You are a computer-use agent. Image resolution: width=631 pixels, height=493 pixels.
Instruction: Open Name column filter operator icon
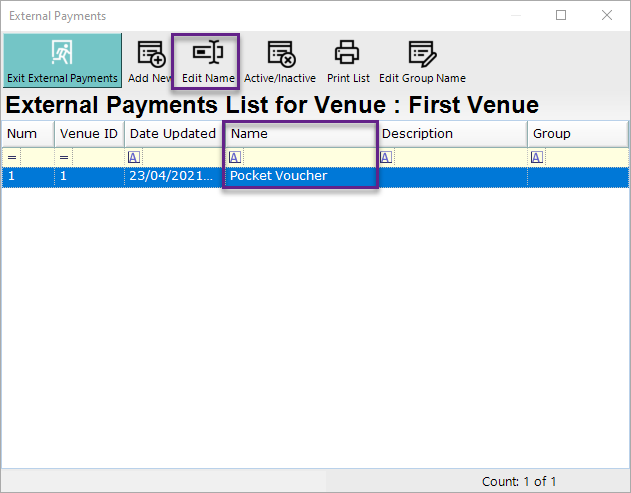click(235, 157)
